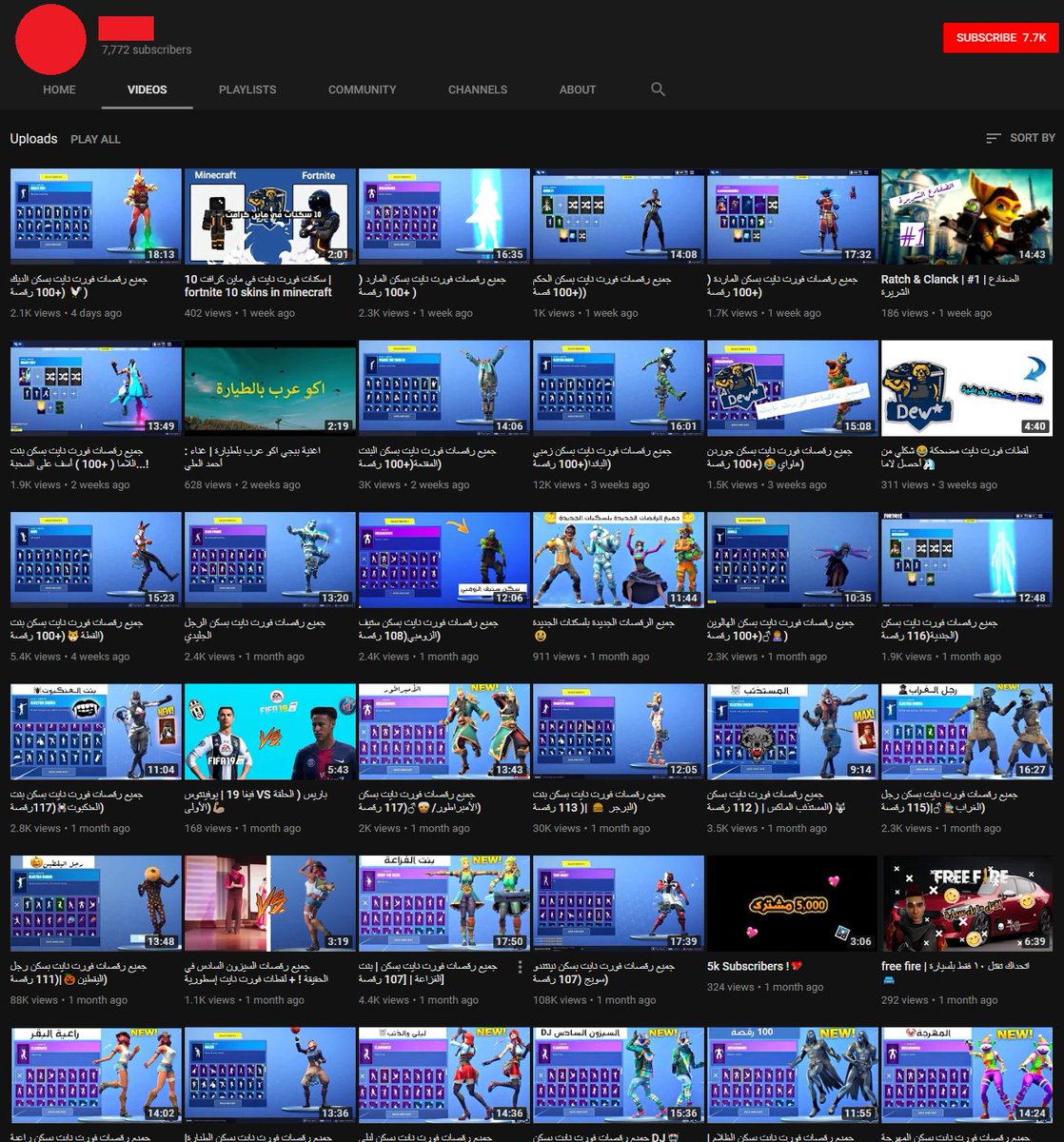Open the 15:08 Dev logo thumbnail
The image size is (1064, 1142).
793,388
